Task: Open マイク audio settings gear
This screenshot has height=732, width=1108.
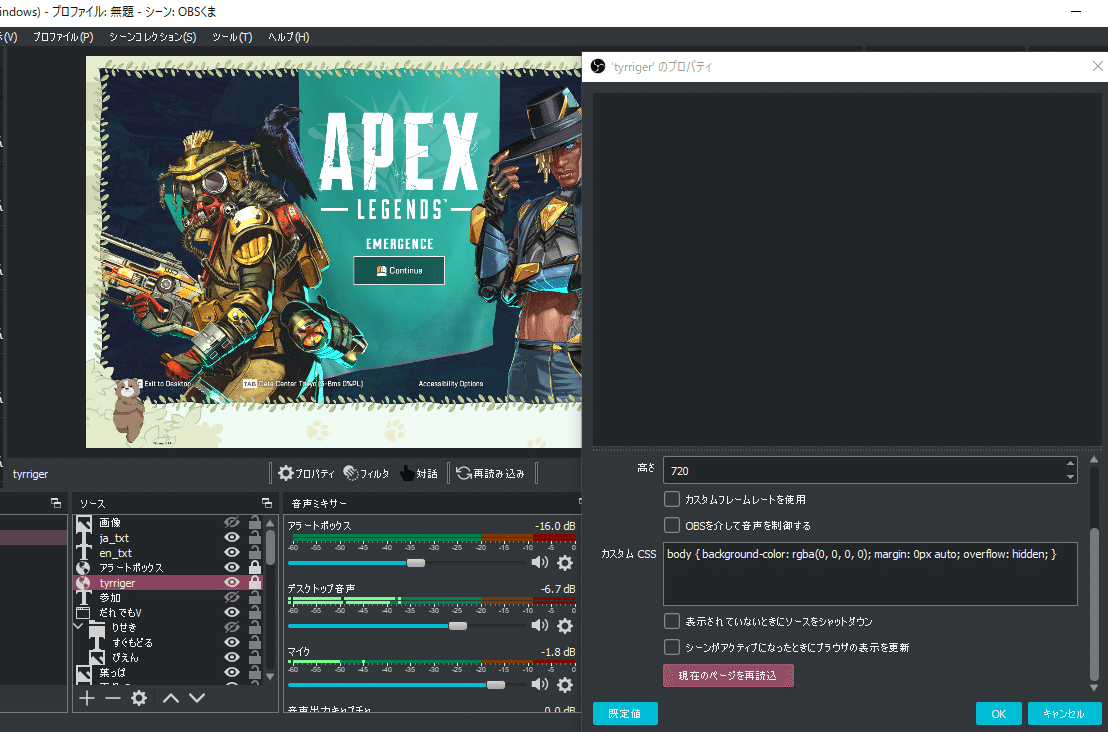Action: [x=565, y=684]
